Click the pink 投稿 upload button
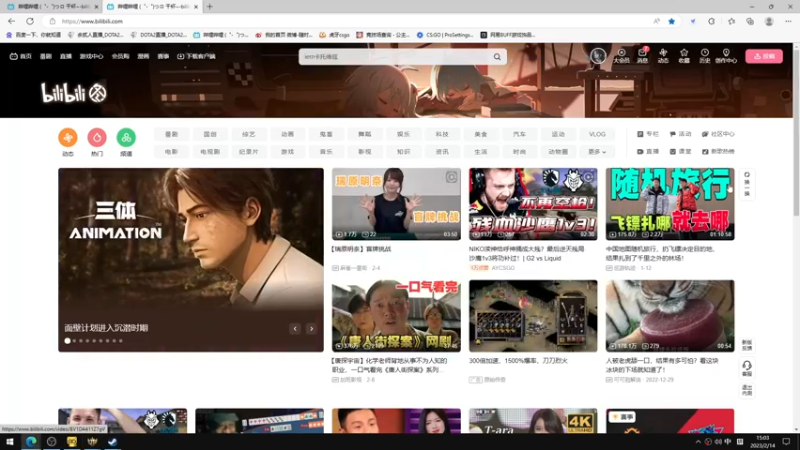Viewport: 800px width, 450px height. [x=764, y=56]
